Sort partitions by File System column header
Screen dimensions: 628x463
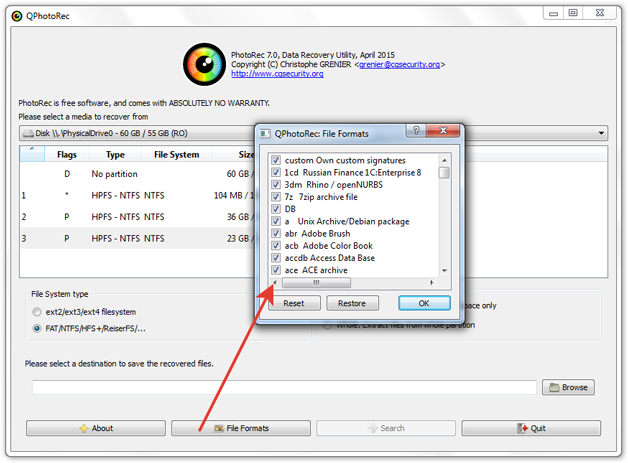pyautogui.click(x=177, y=155)
